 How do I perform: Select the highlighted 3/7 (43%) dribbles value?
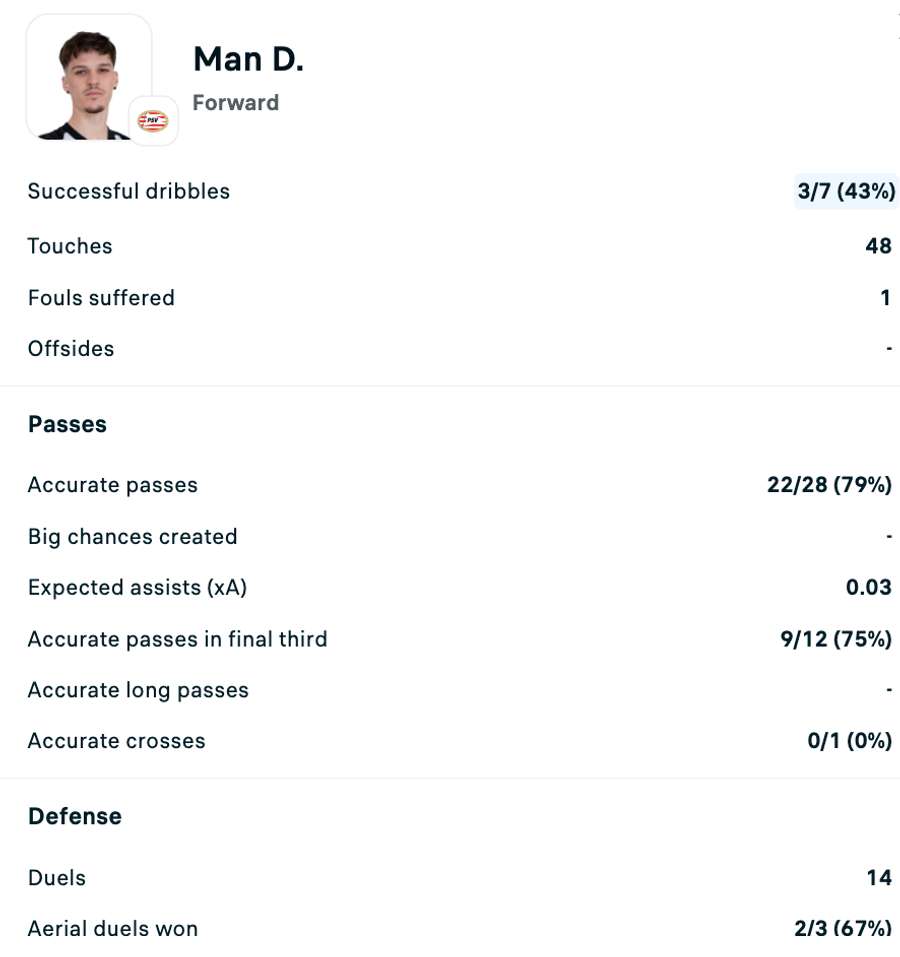[x=846, y=191]
